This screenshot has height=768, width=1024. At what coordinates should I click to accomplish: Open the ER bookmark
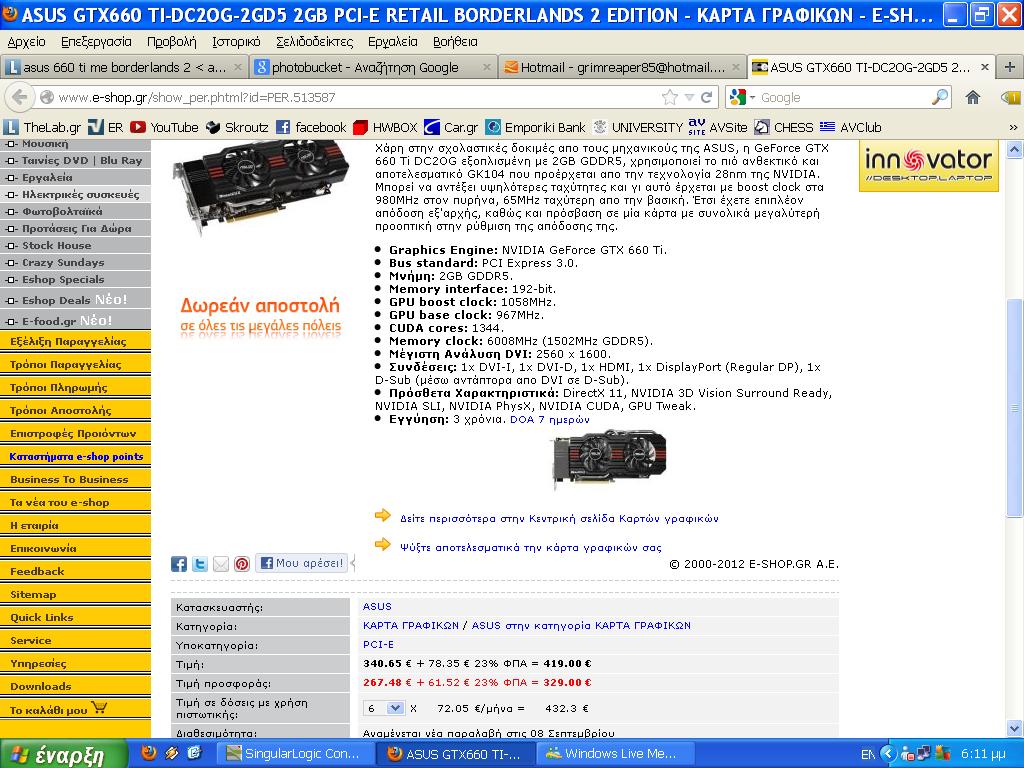(106, 127)
